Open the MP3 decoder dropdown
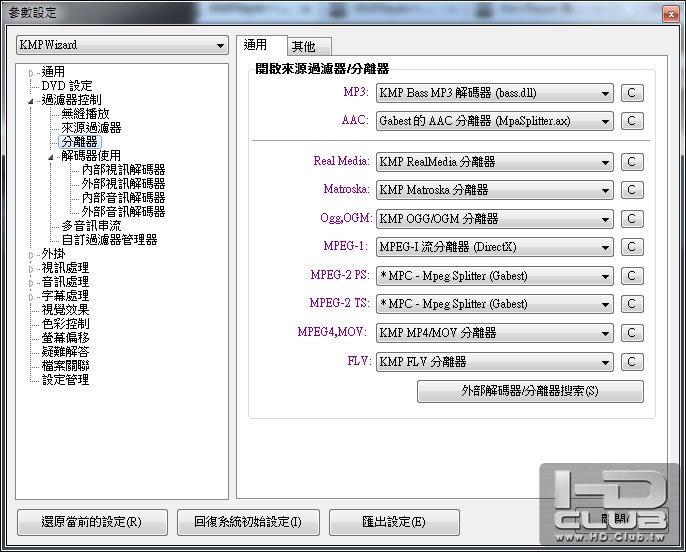This screenshot has height=552, width=686. click(494, 93)
